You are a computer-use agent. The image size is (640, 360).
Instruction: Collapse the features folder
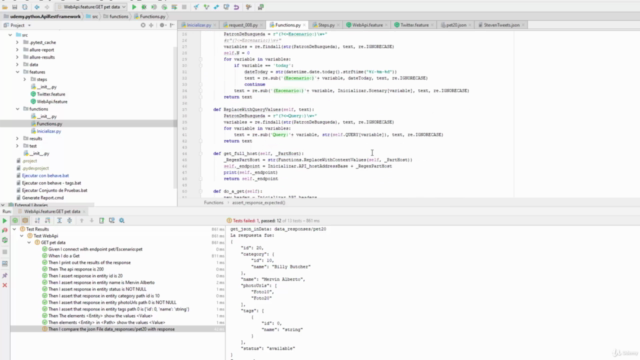[x=17, y=72]
